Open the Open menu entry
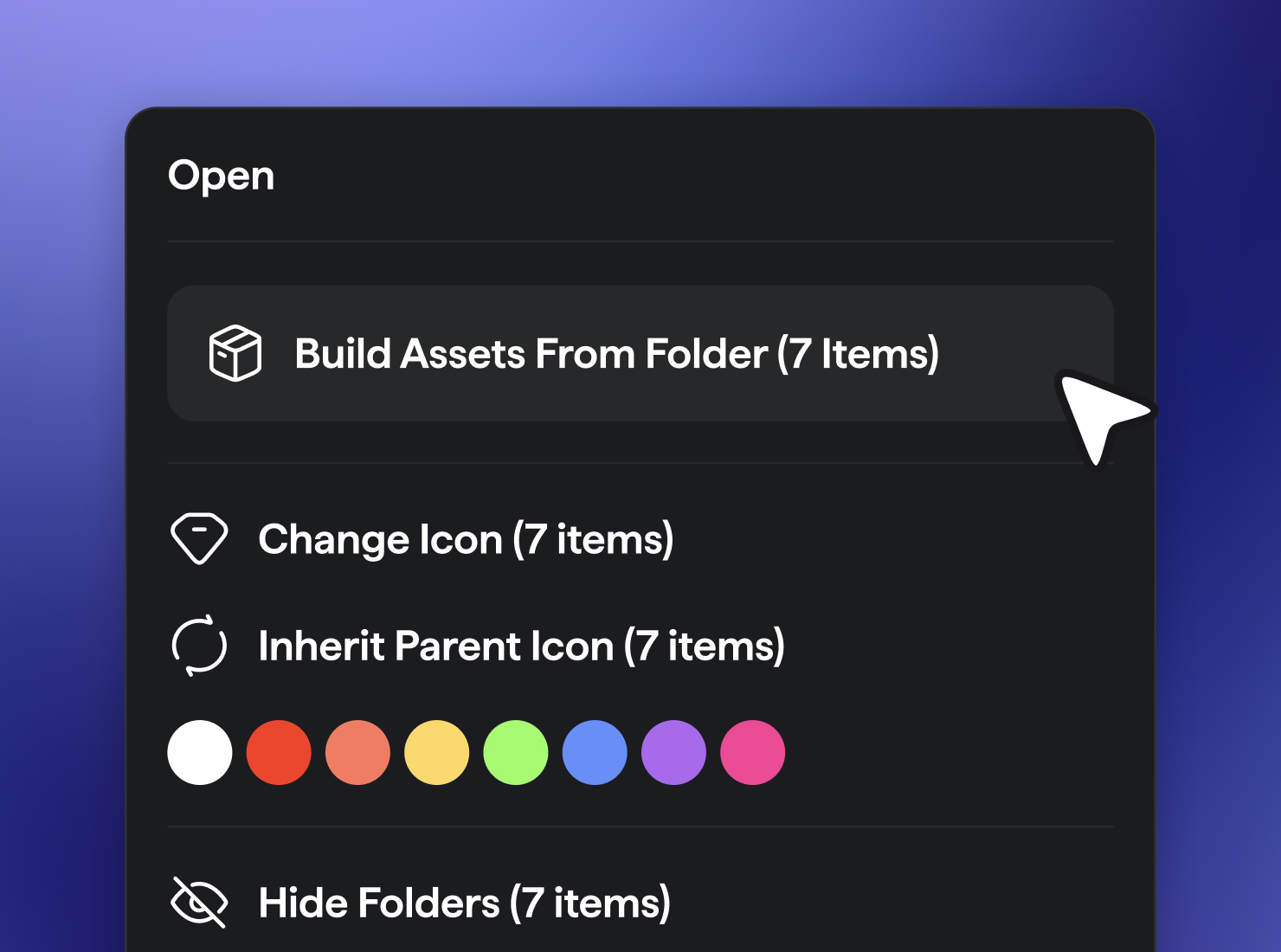This screenshot has height=952, width=1281. coord(222,176)
